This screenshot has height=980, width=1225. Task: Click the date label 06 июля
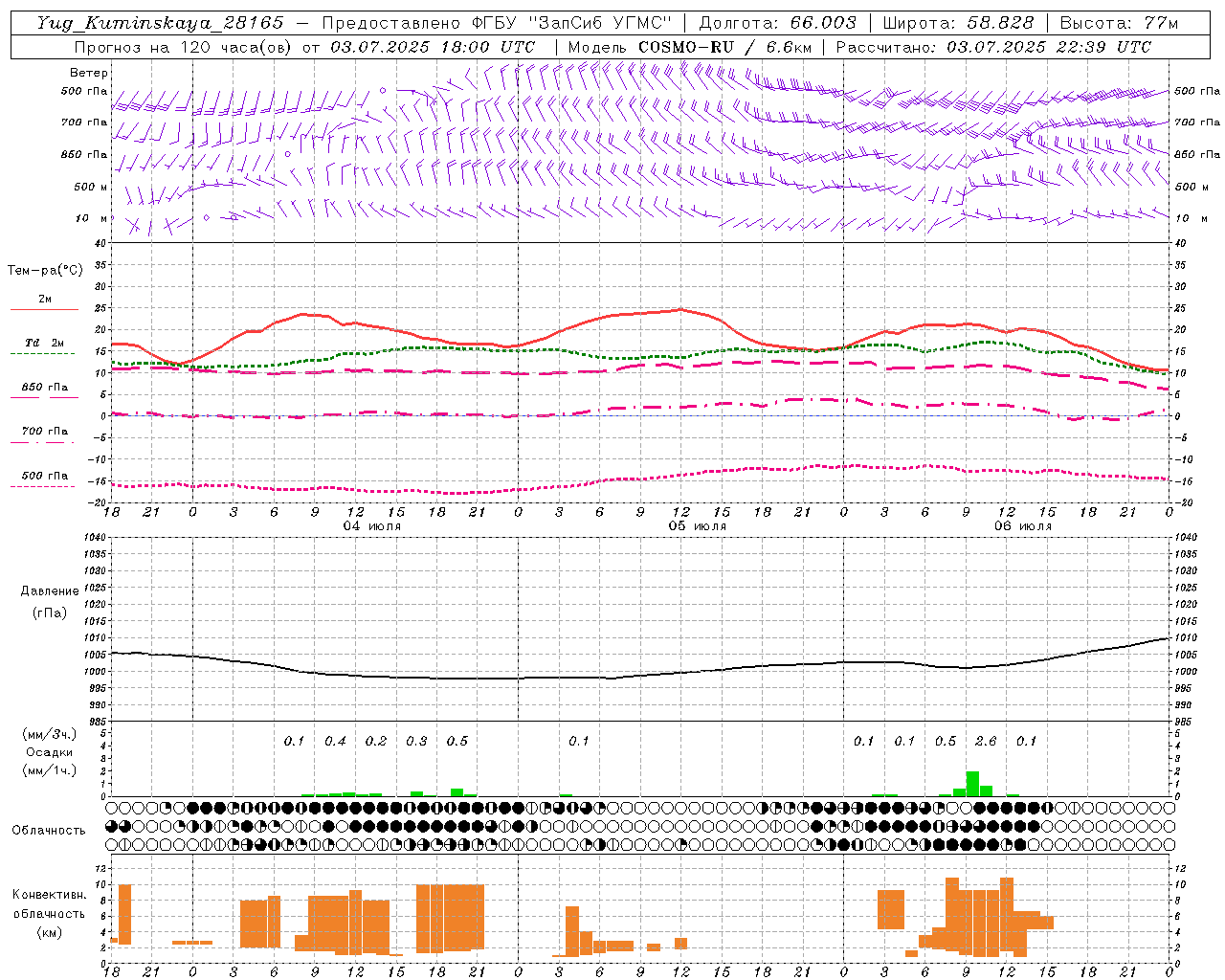(x=1023, y=526)
